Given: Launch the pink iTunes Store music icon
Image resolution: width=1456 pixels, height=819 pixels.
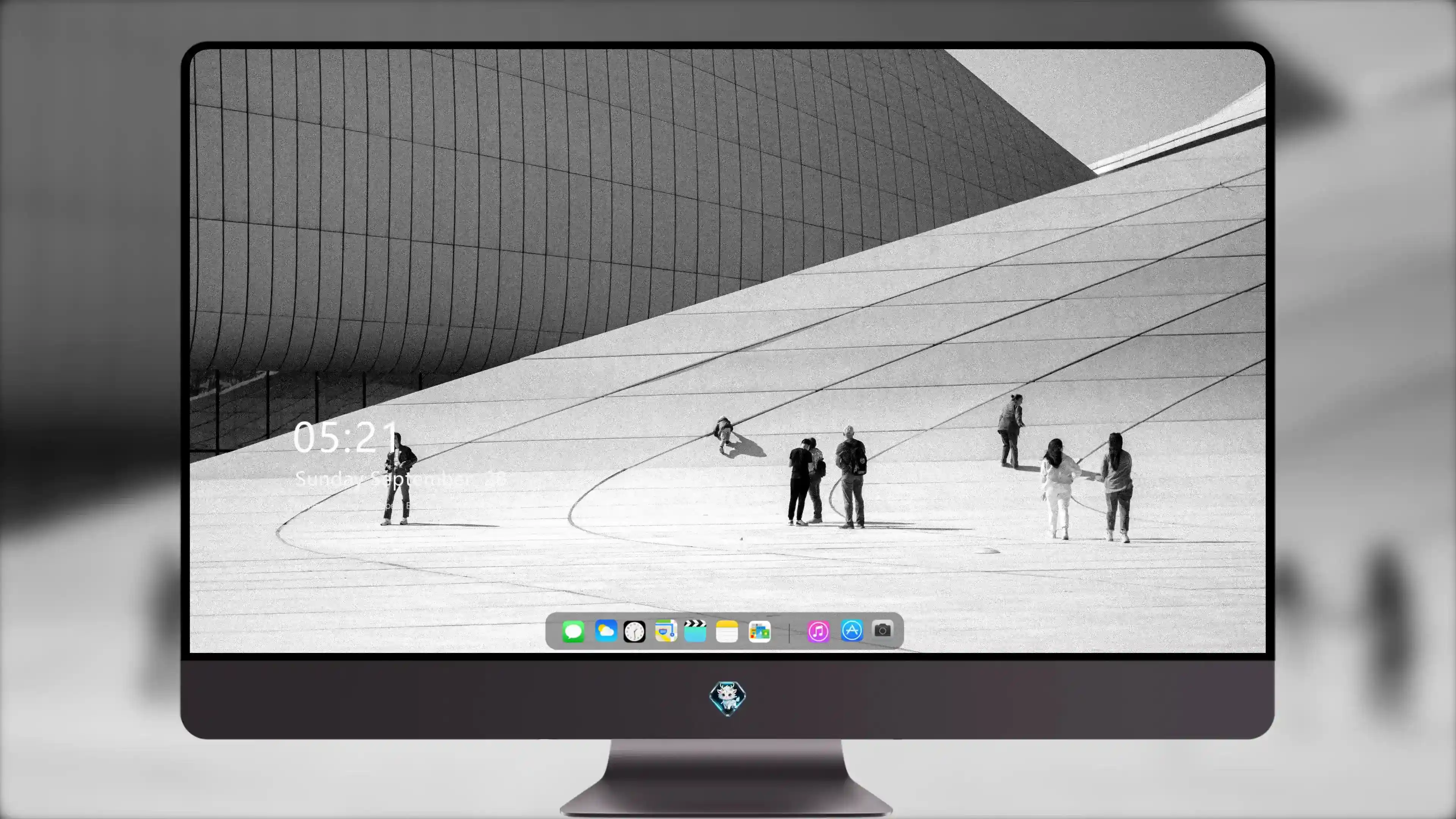Looking at the screenshot, I should (819, 631).
